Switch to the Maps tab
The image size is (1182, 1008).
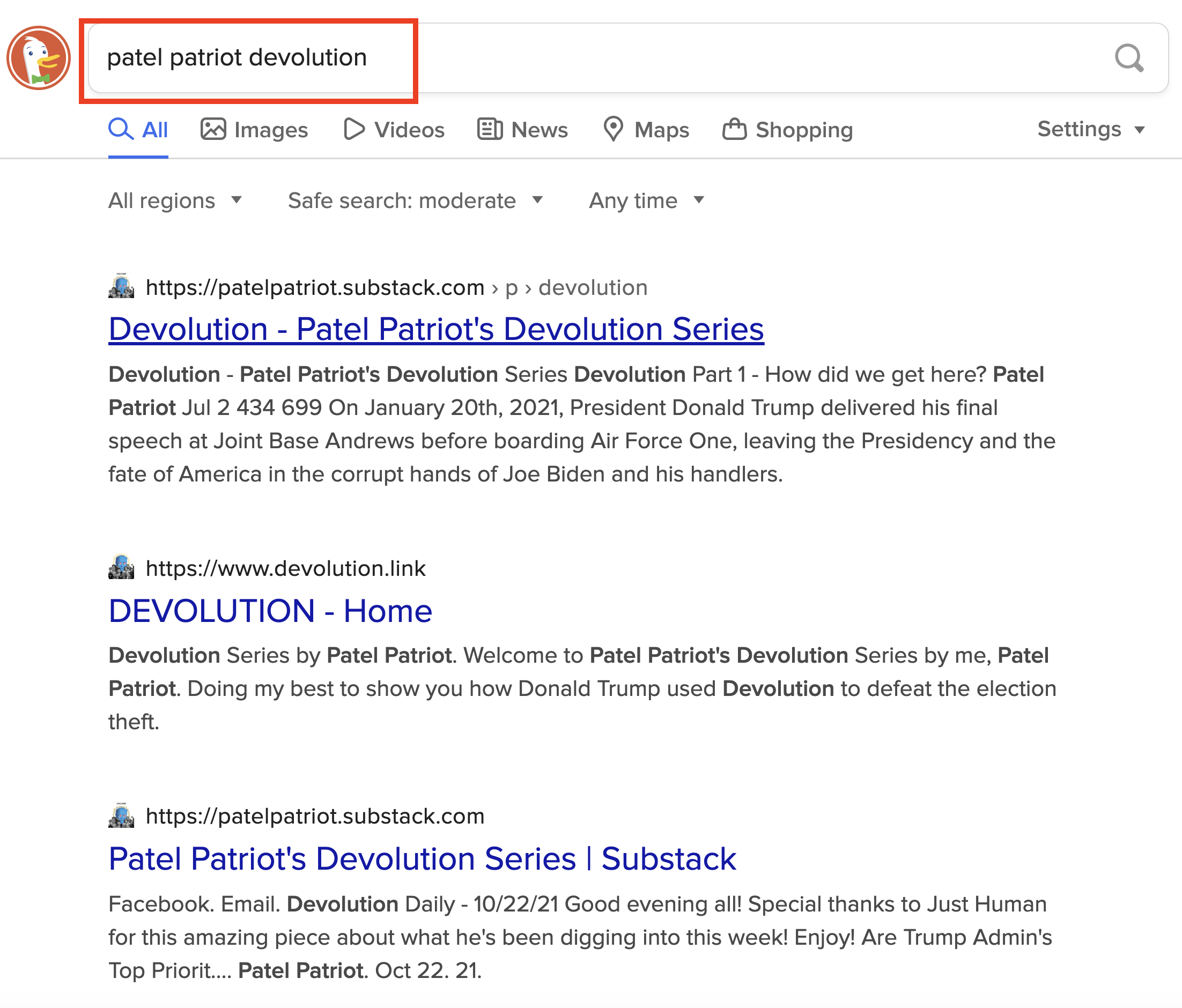646,130
